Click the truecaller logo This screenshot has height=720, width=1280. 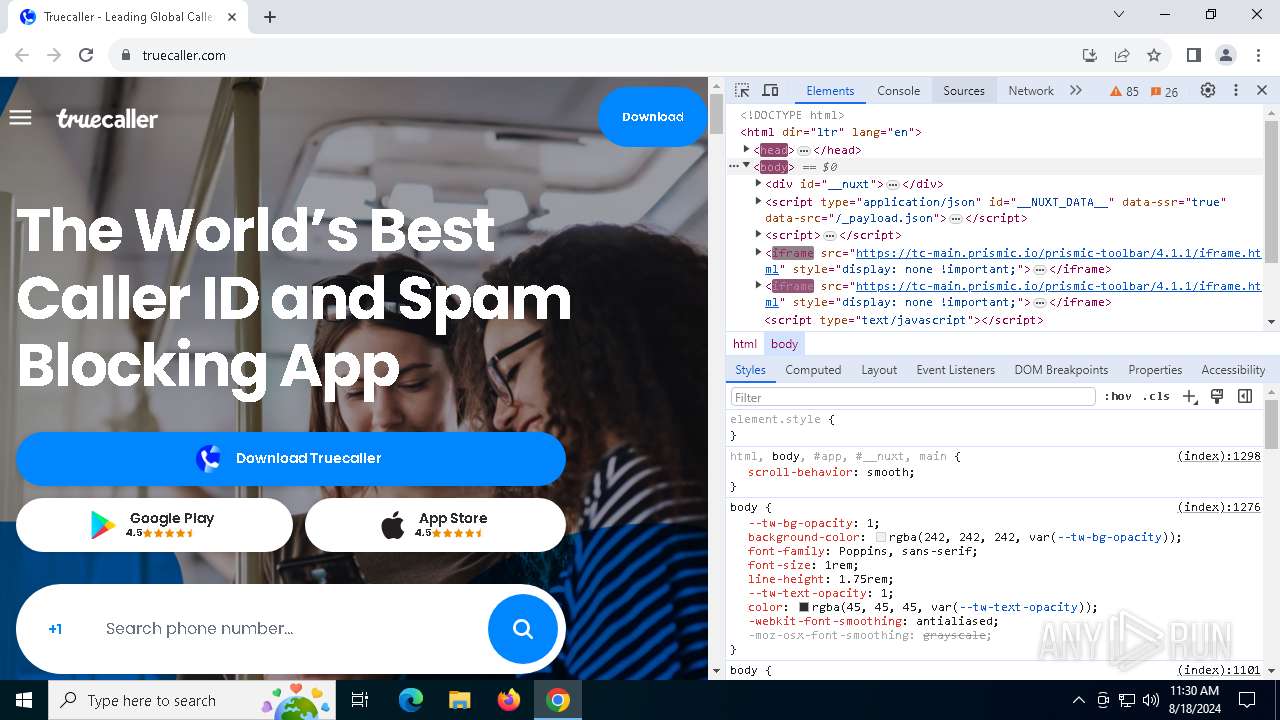pyautogui.click(x=107, y=119)
